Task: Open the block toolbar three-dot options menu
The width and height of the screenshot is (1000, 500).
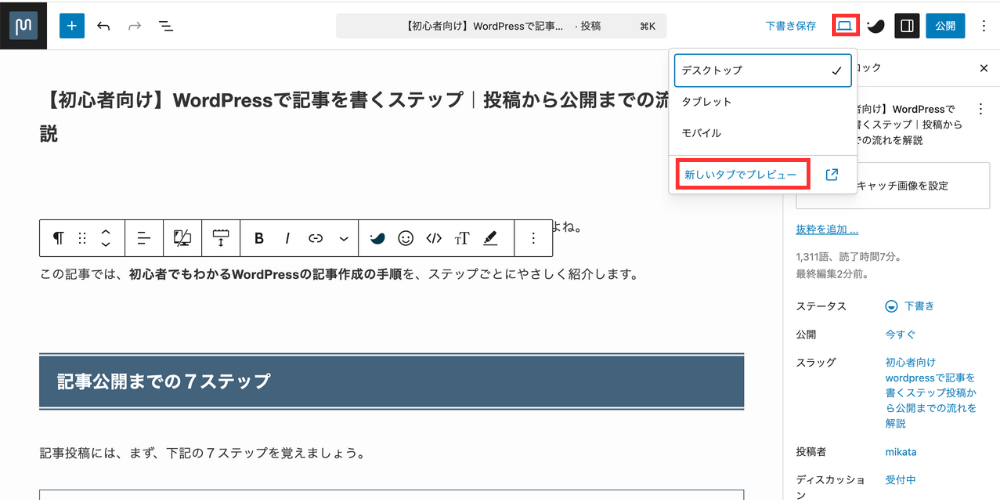Action: (533, 238)
